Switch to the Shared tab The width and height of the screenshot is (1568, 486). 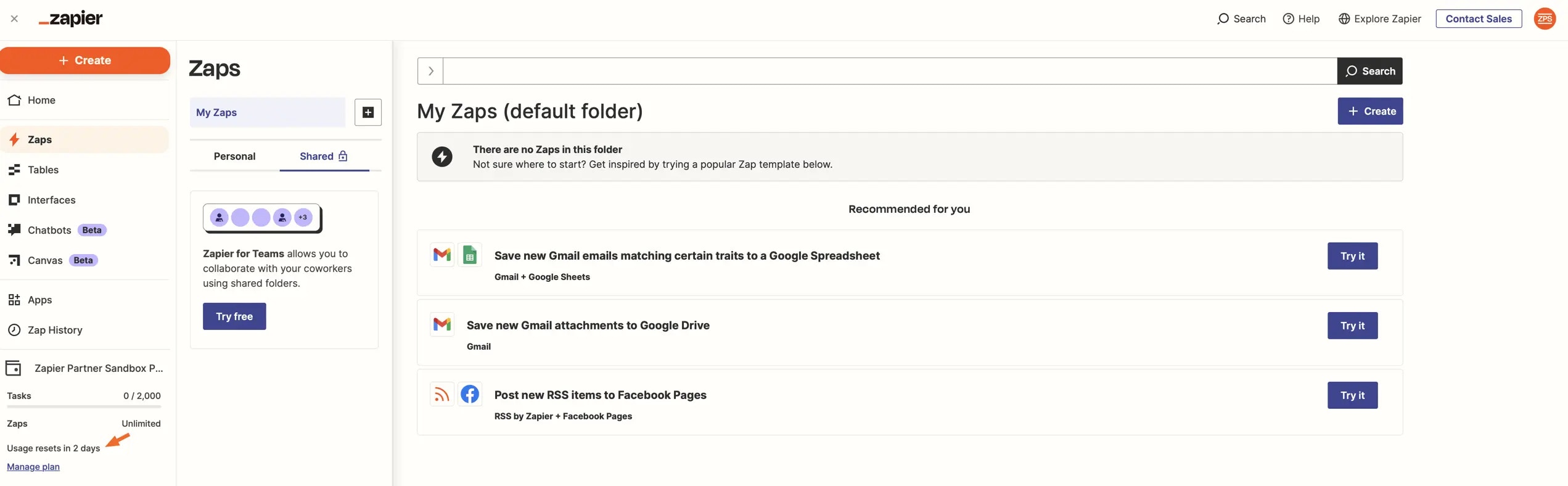[324, 157]
